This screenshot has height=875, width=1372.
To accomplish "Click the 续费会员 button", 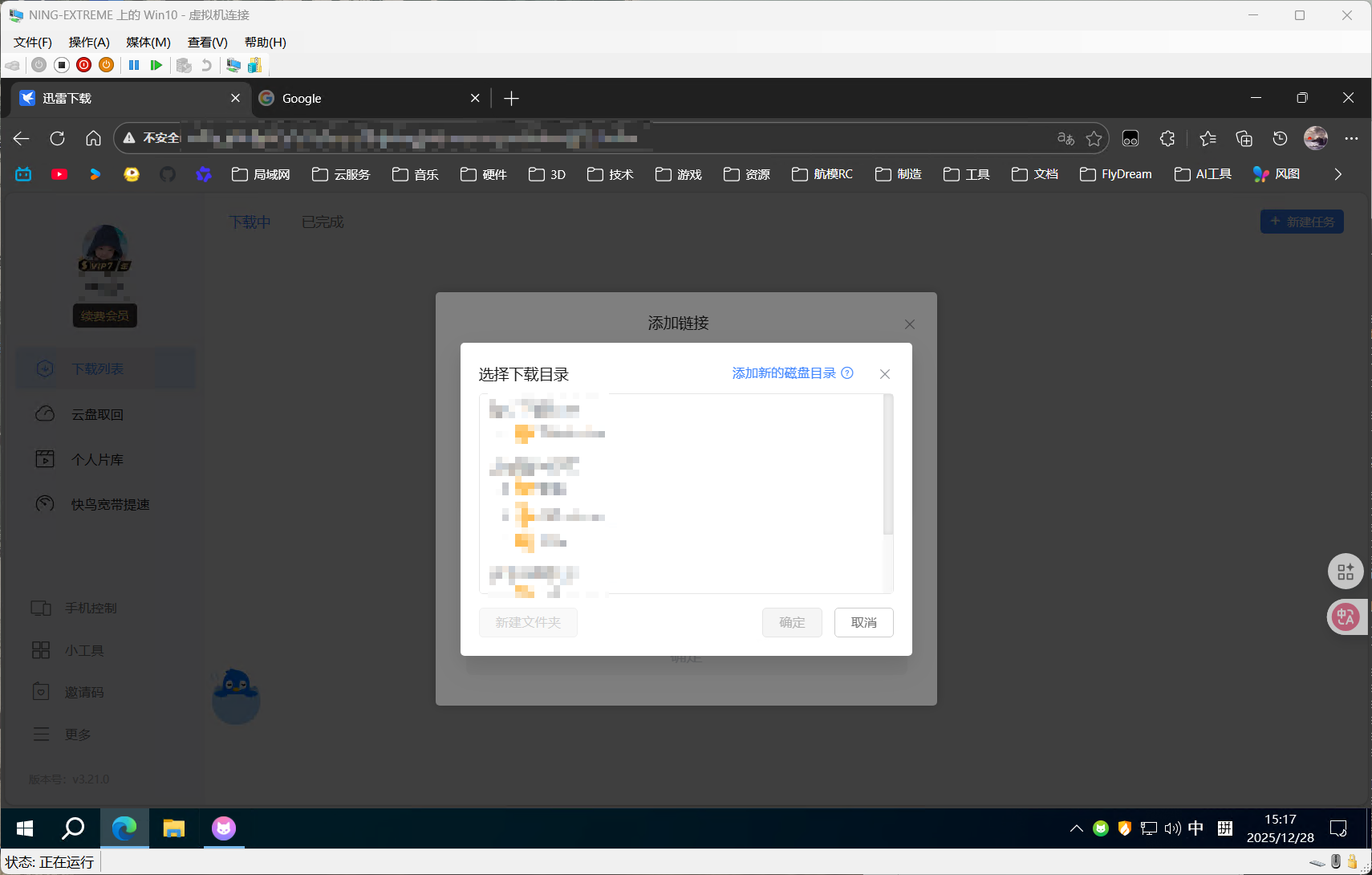I will [x=105, y=315].
